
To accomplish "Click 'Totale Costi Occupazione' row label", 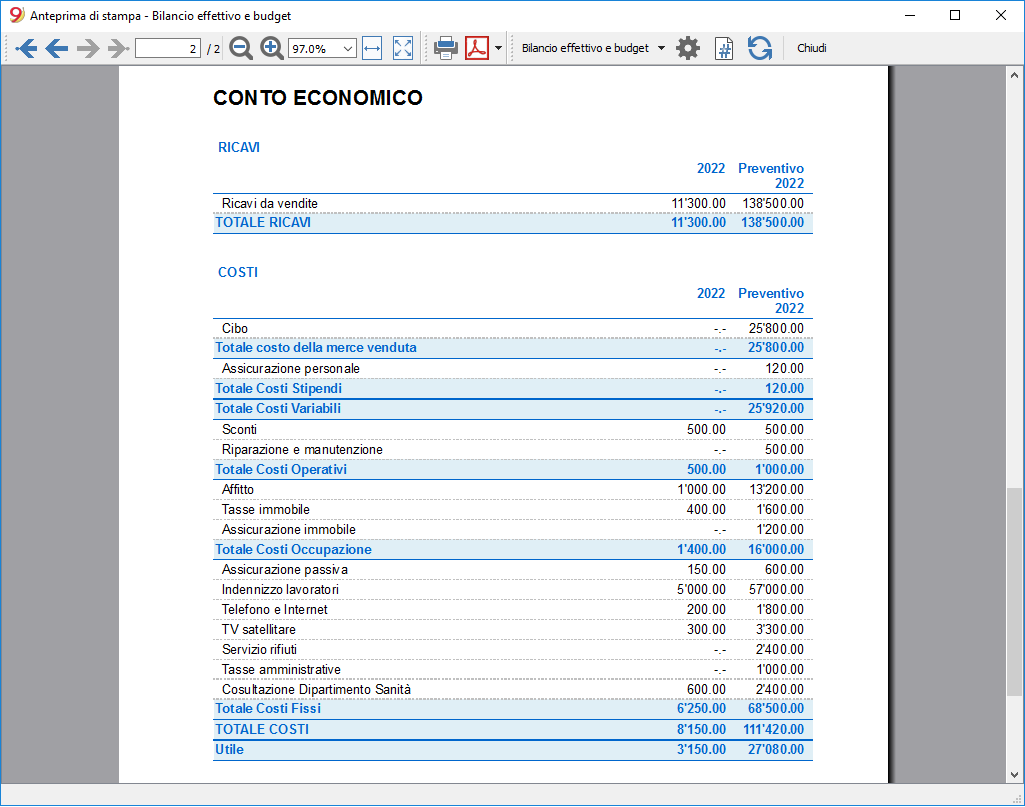I will pyautogui.click(x=293, y=550).
